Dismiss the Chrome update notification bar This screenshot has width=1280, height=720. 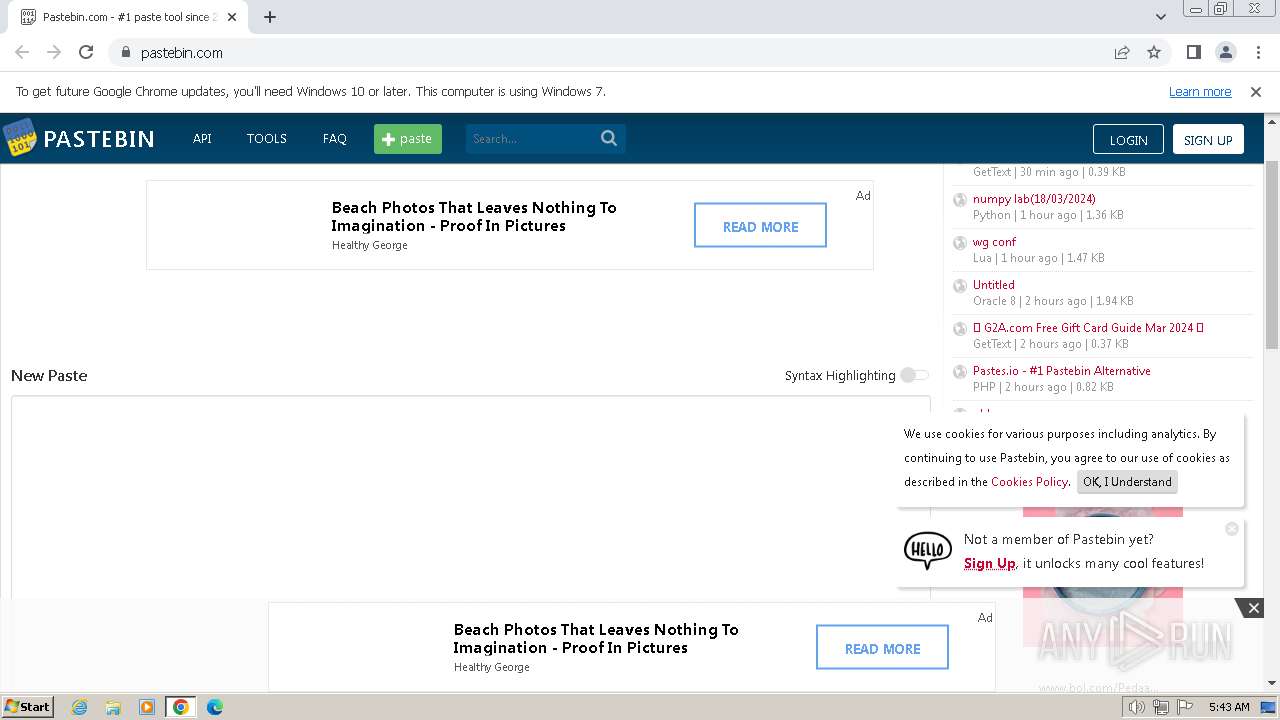pyautogui.click(x=1256, y=91)
